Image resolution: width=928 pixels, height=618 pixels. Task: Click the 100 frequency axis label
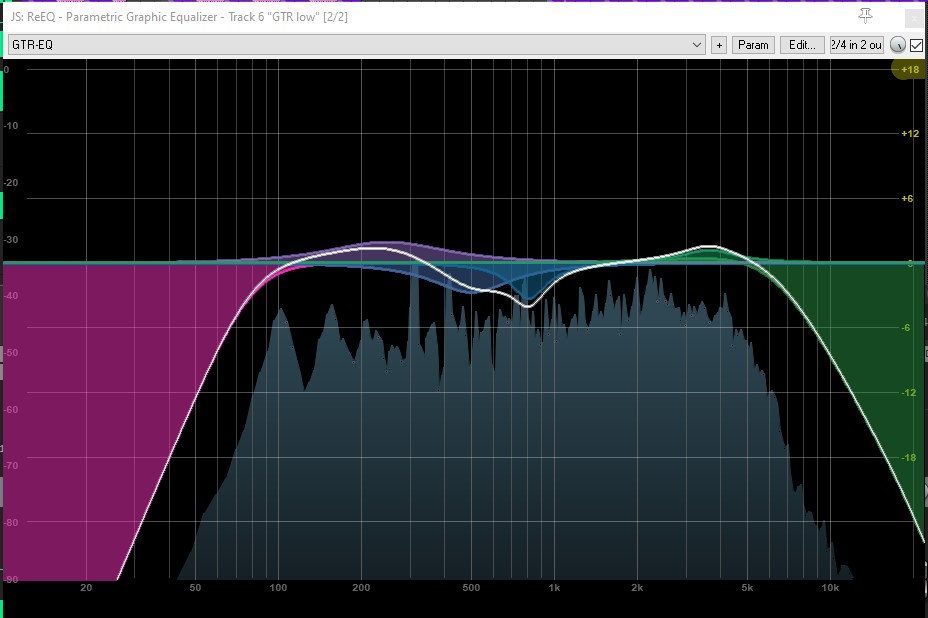[278, 587]
